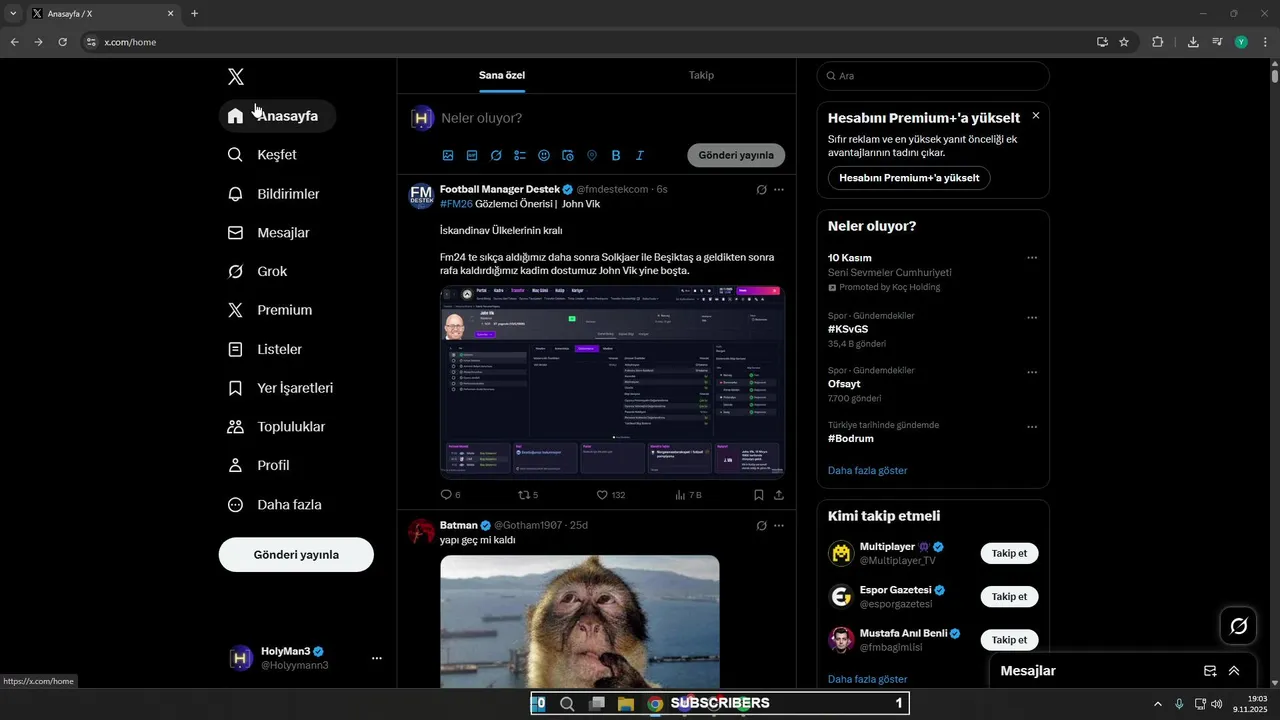Open the monkey image in Batman post
Screen dimensions: 1280x720
point(580,621)
